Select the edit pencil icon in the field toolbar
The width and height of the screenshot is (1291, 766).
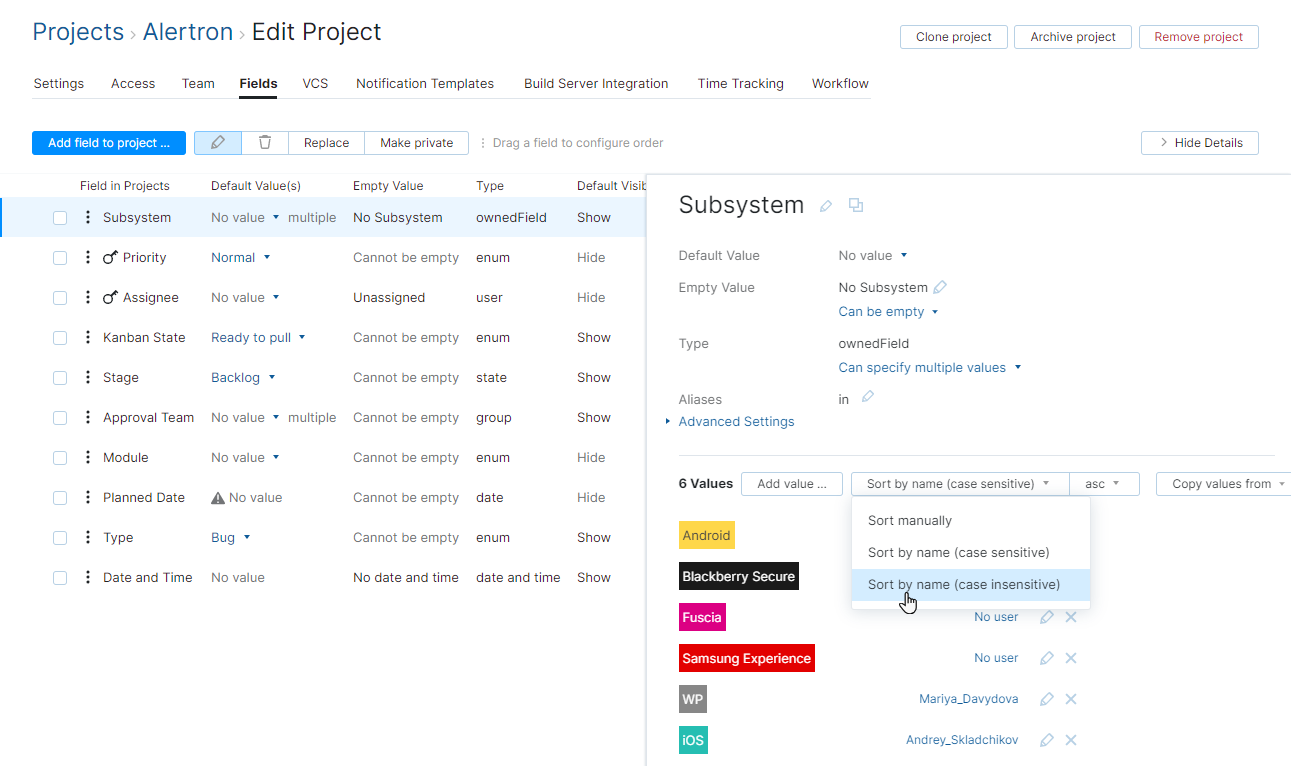point(217,142)
